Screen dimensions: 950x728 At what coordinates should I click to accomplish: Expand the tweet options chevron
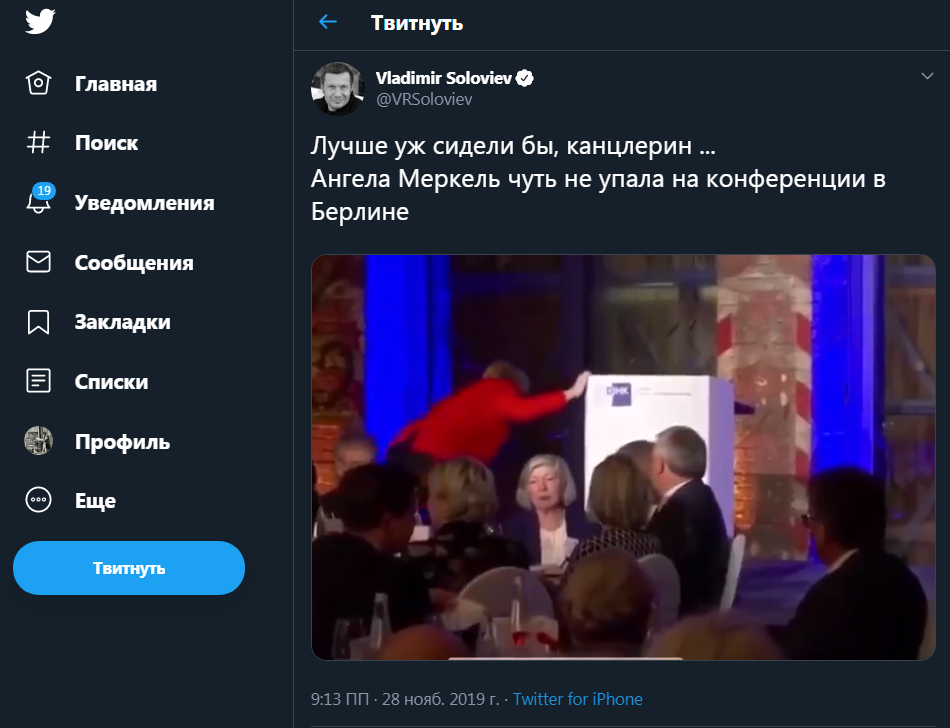pos(926,76)
